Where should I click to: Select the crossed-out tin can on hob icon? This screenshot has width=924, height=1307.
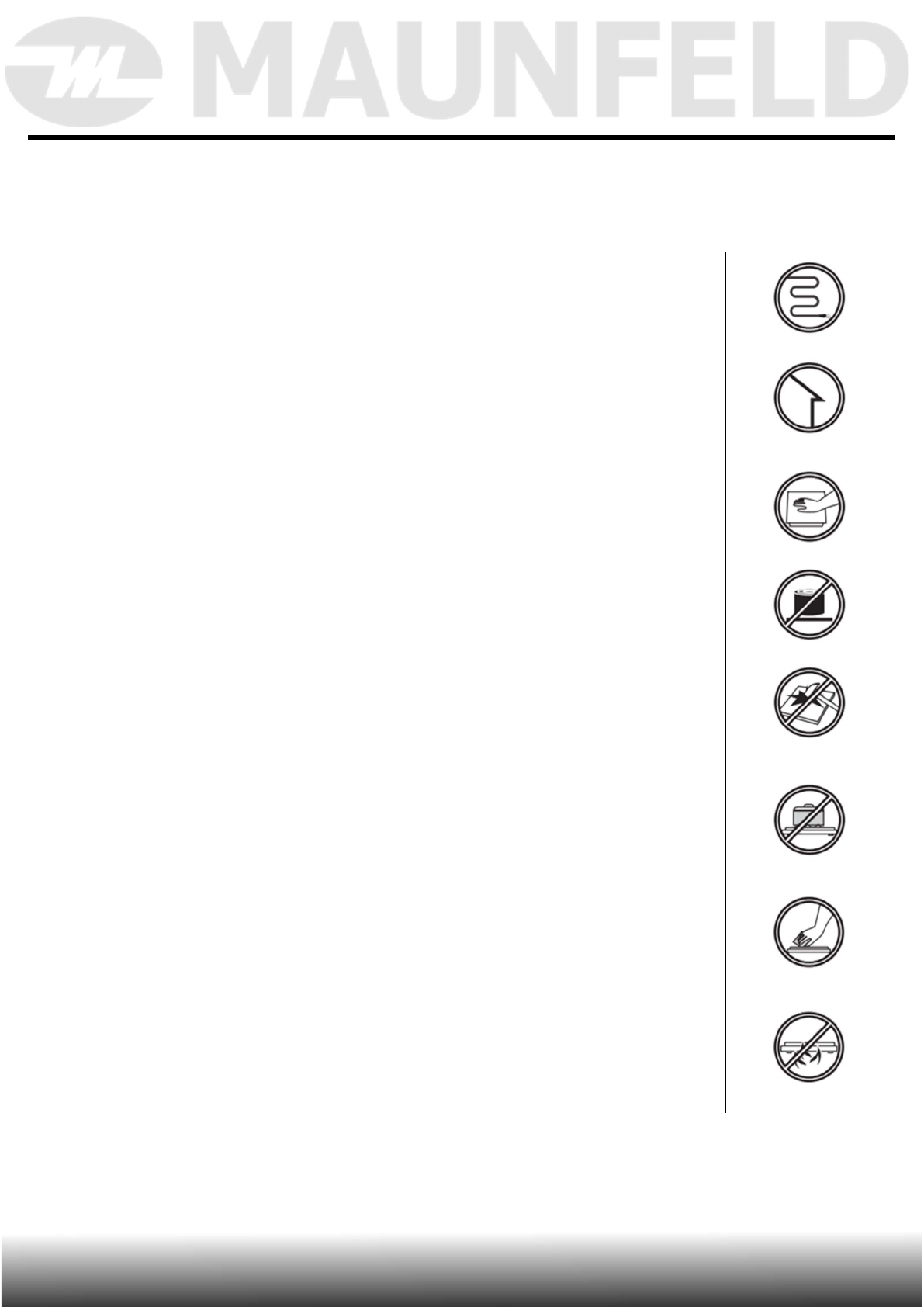[809, 605]
